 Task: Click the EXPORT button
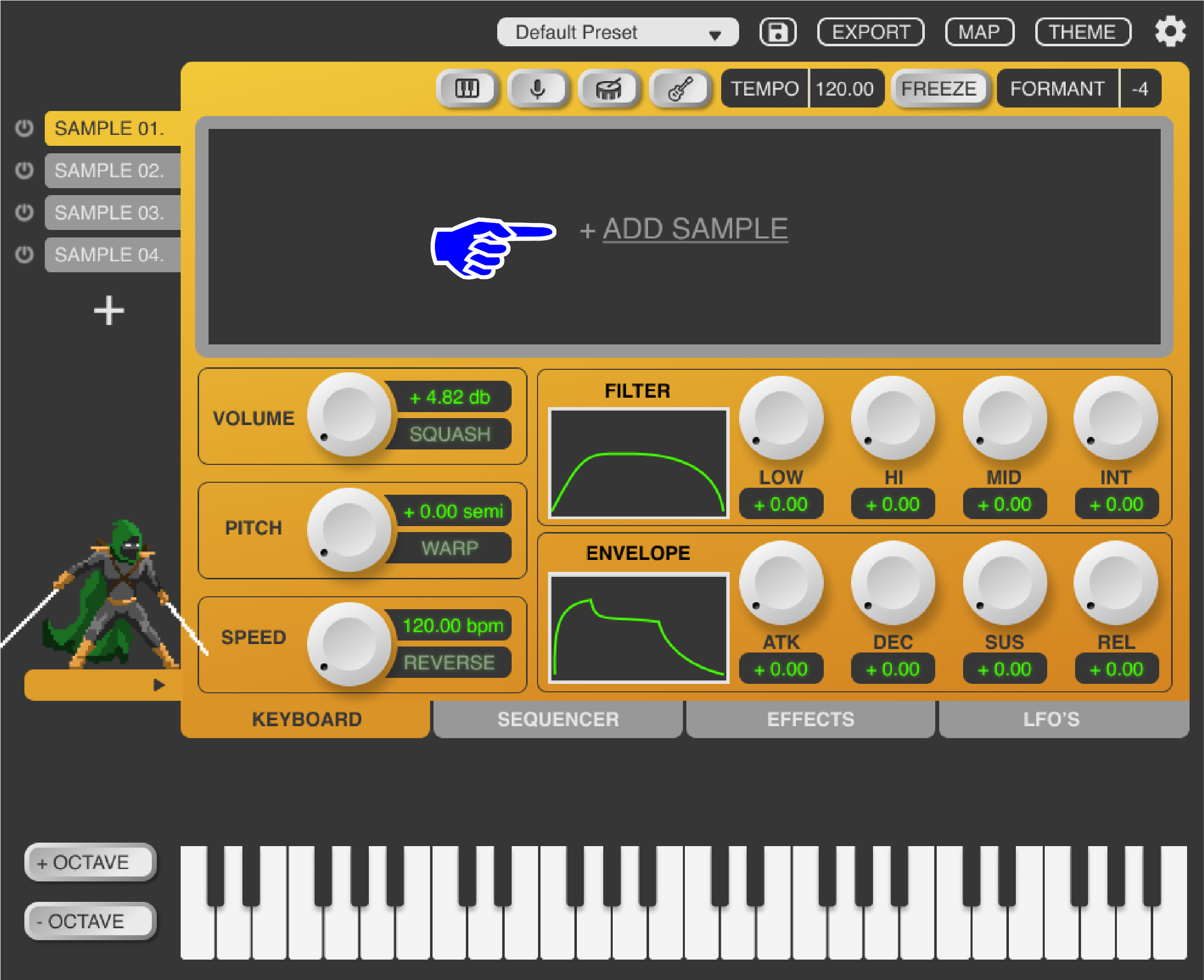(x=871, y=32)
